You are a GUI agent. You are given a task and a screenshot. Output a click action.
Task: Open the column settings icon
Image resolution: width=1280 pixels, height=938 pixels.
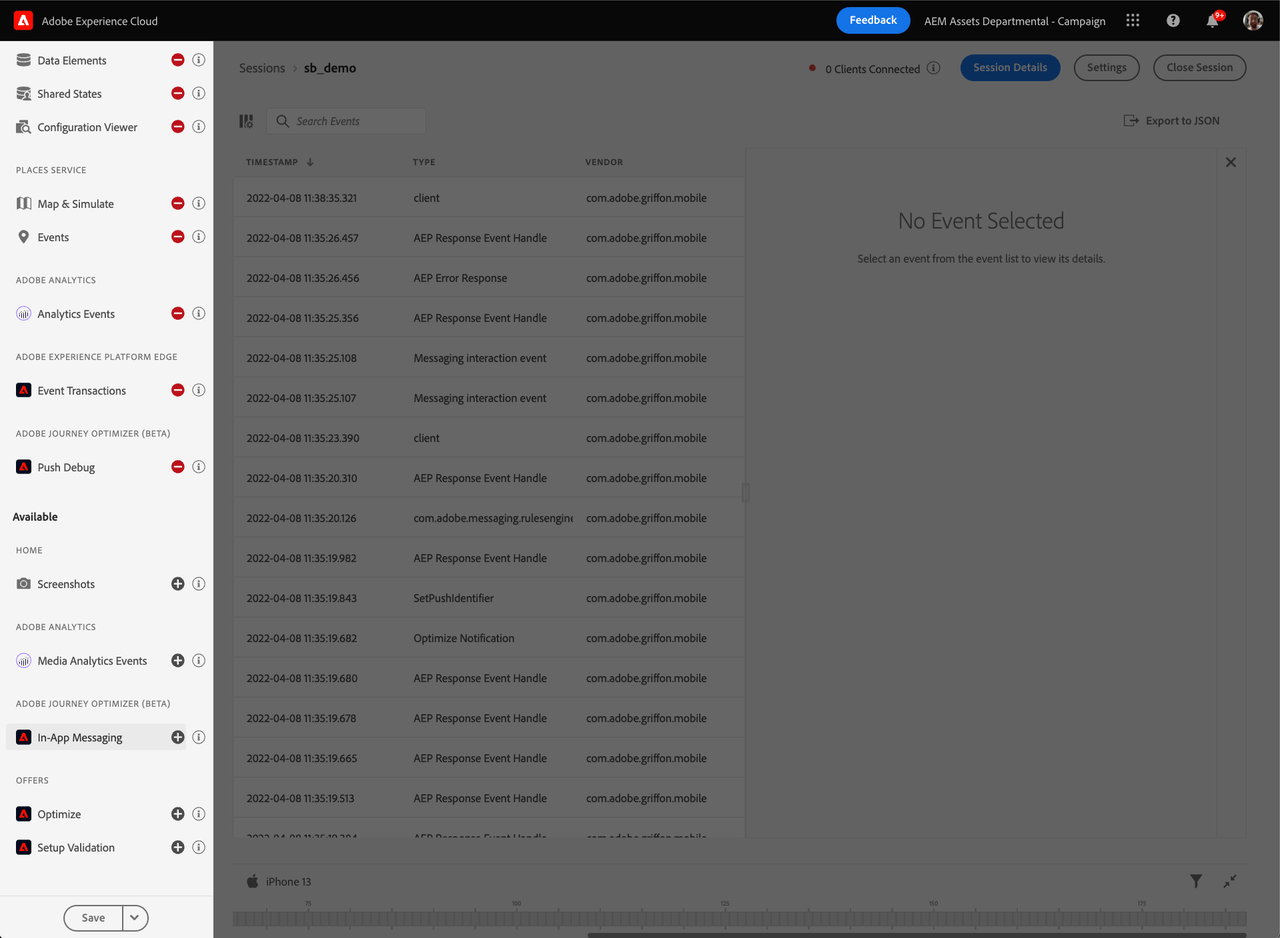tap(246, 121)
